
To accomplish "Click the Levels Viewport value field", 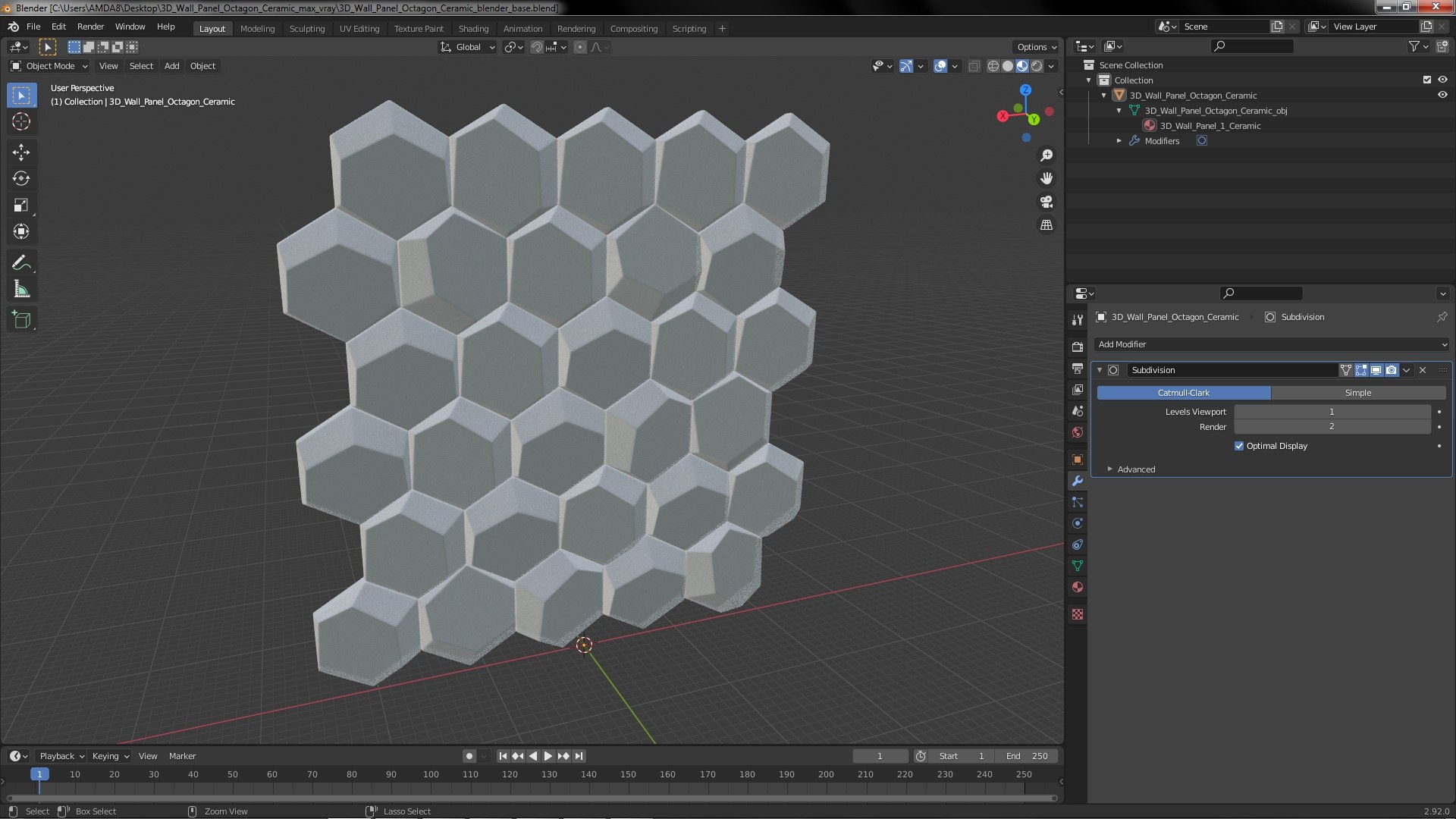I will 1332,412.
